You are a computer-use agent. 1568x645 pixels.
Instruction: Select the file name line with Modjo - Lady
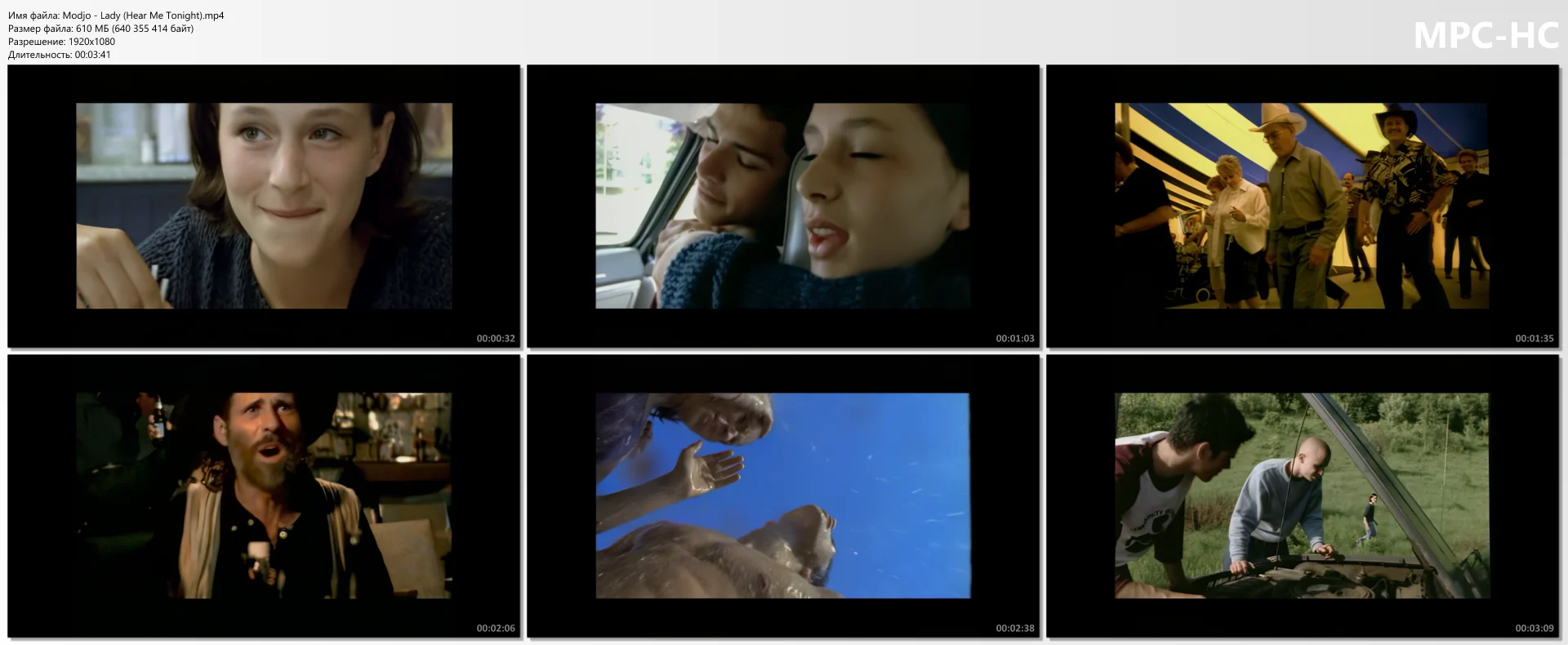coord(116,16)
